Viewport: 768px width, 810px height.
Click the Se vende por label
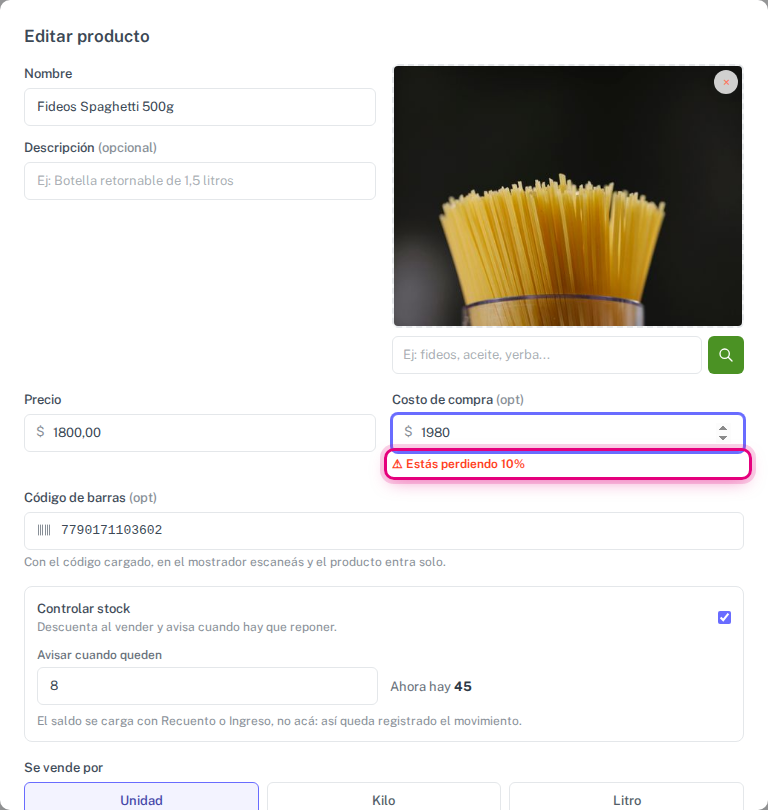[64, 768]
